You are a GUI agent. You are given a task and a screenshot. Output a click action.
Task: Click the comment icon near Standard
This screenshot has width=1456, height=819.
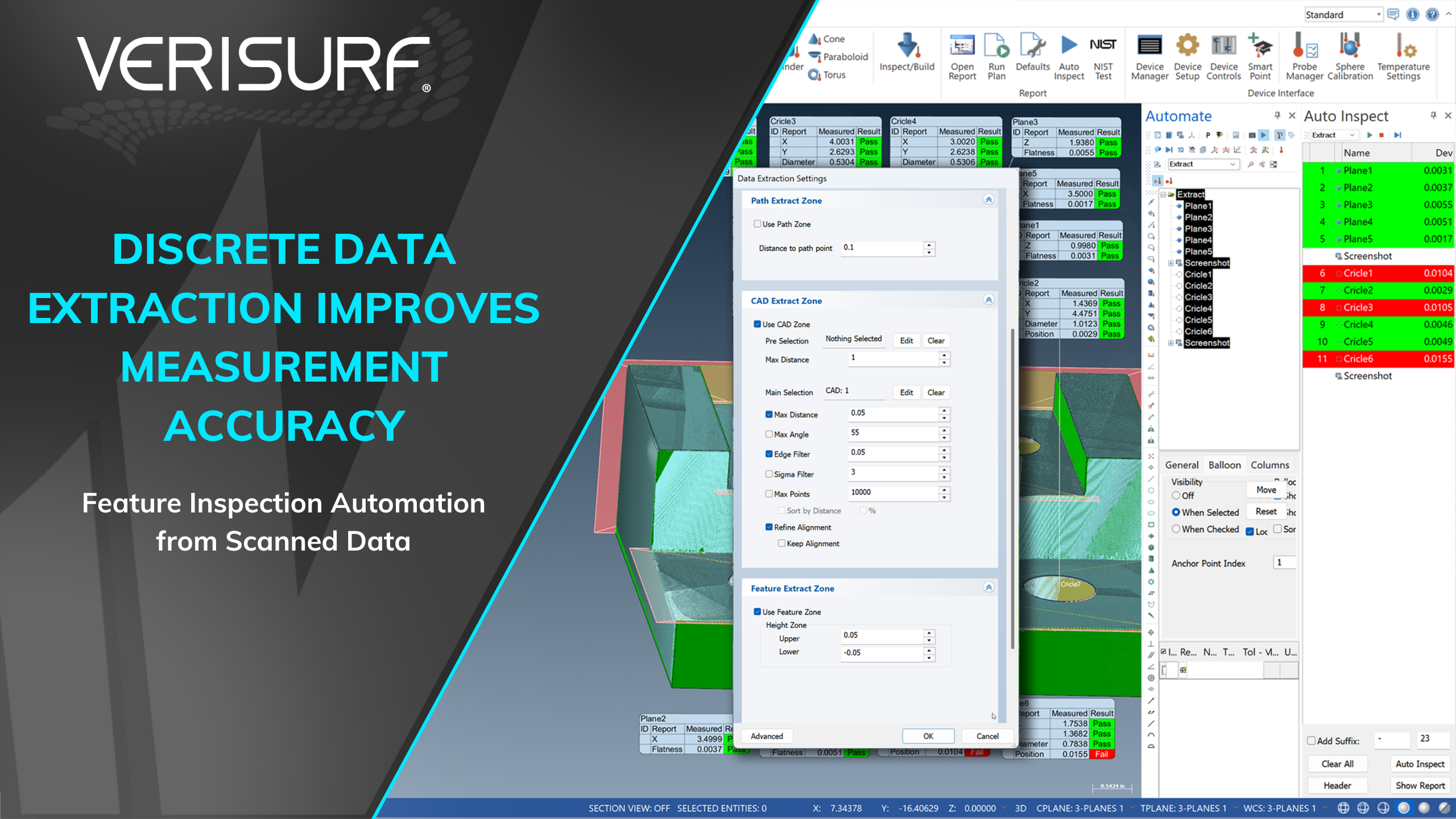point(1393,14)
